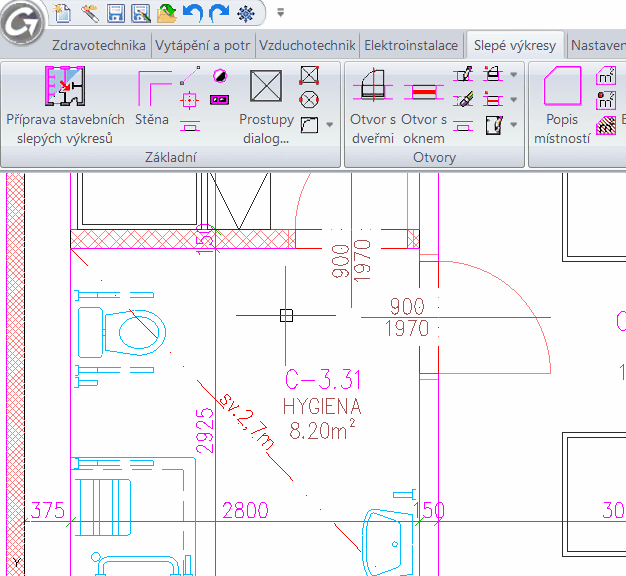Select the Stěna wall tool
This screenshot has height=576, width=626.
point(152,101)
